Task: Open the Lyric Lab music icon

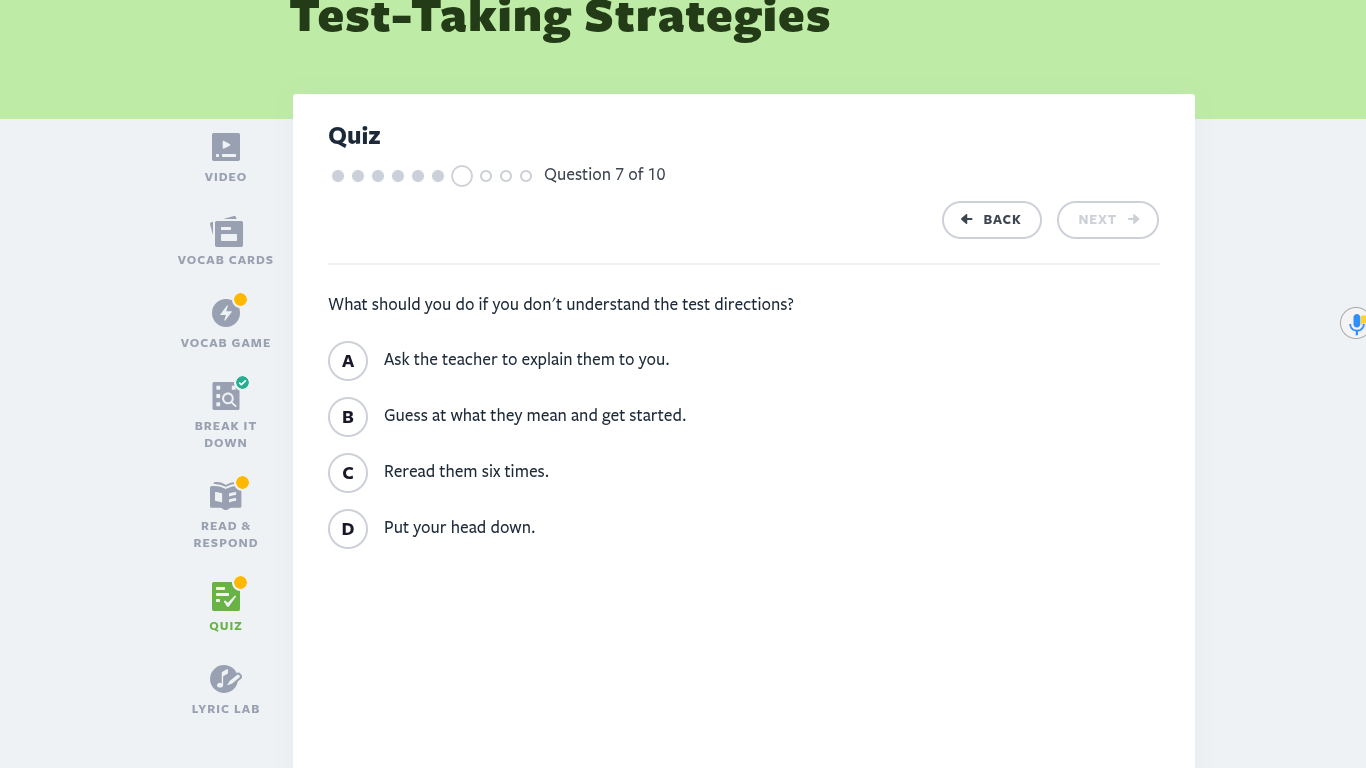Action: pos(226,679)
